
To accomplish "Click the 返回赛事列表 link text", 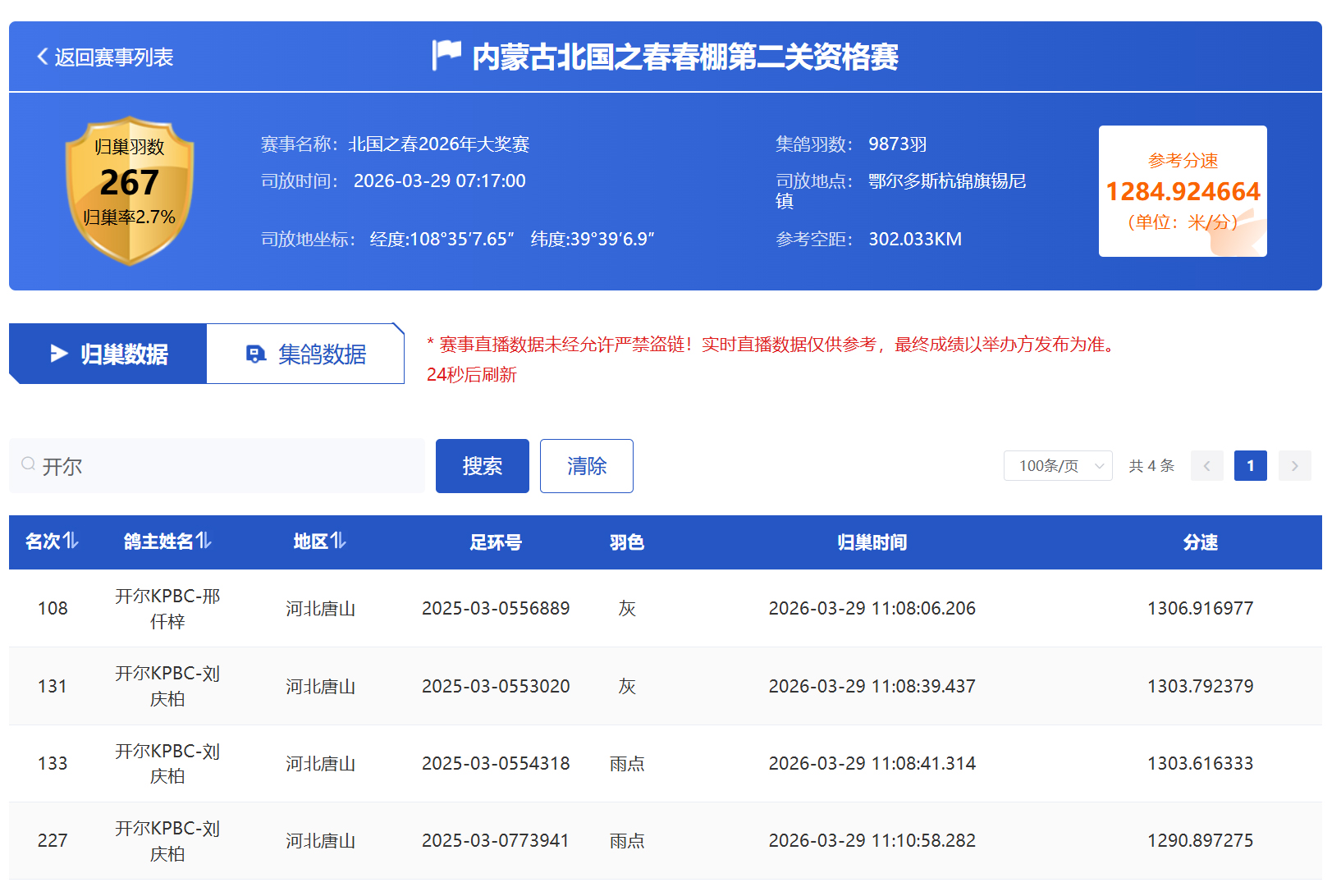I will [114, 57].
